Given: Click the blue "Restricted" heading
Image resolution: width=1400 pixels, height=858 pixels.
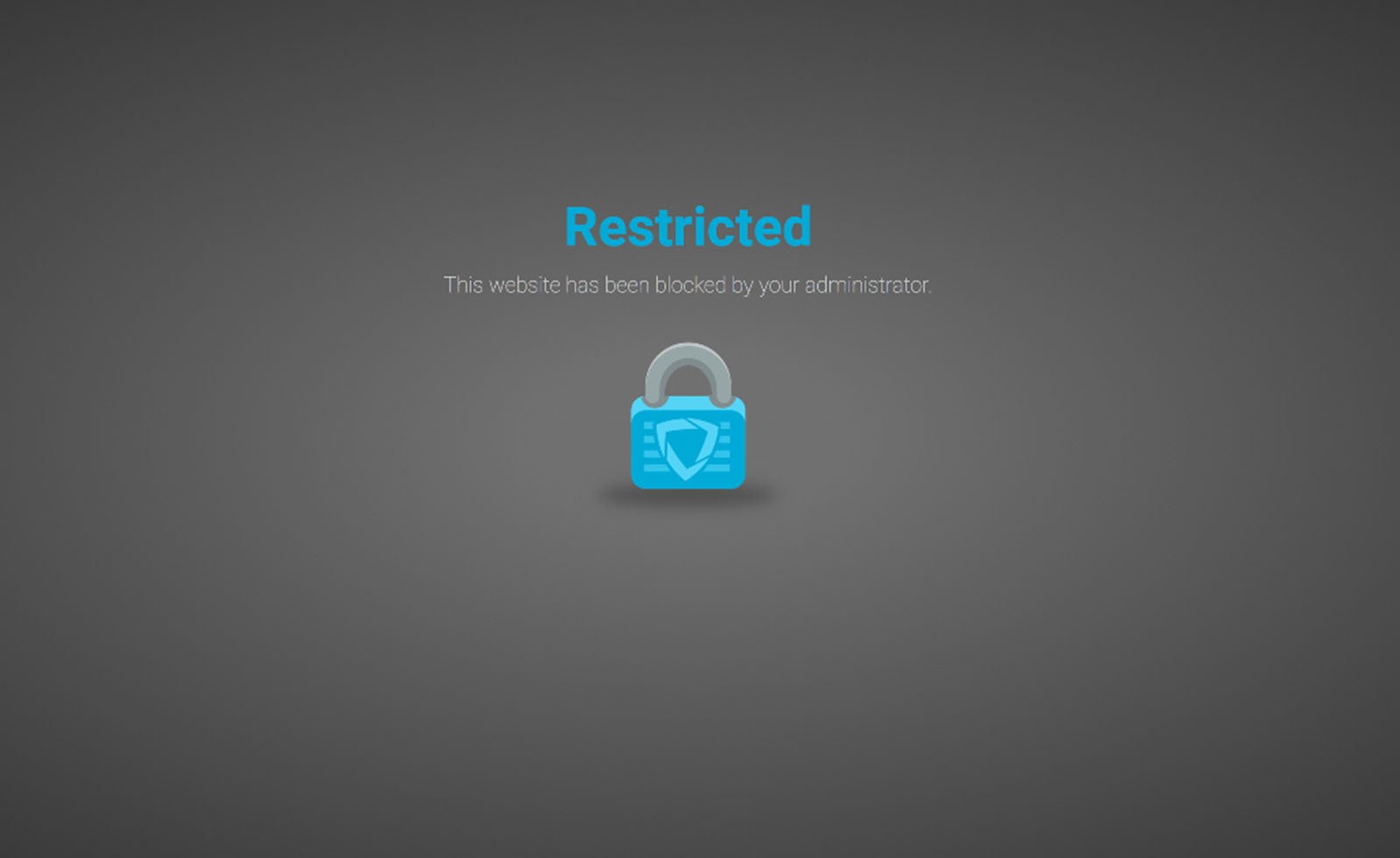Looking at the screenshot, I should 688,227.
